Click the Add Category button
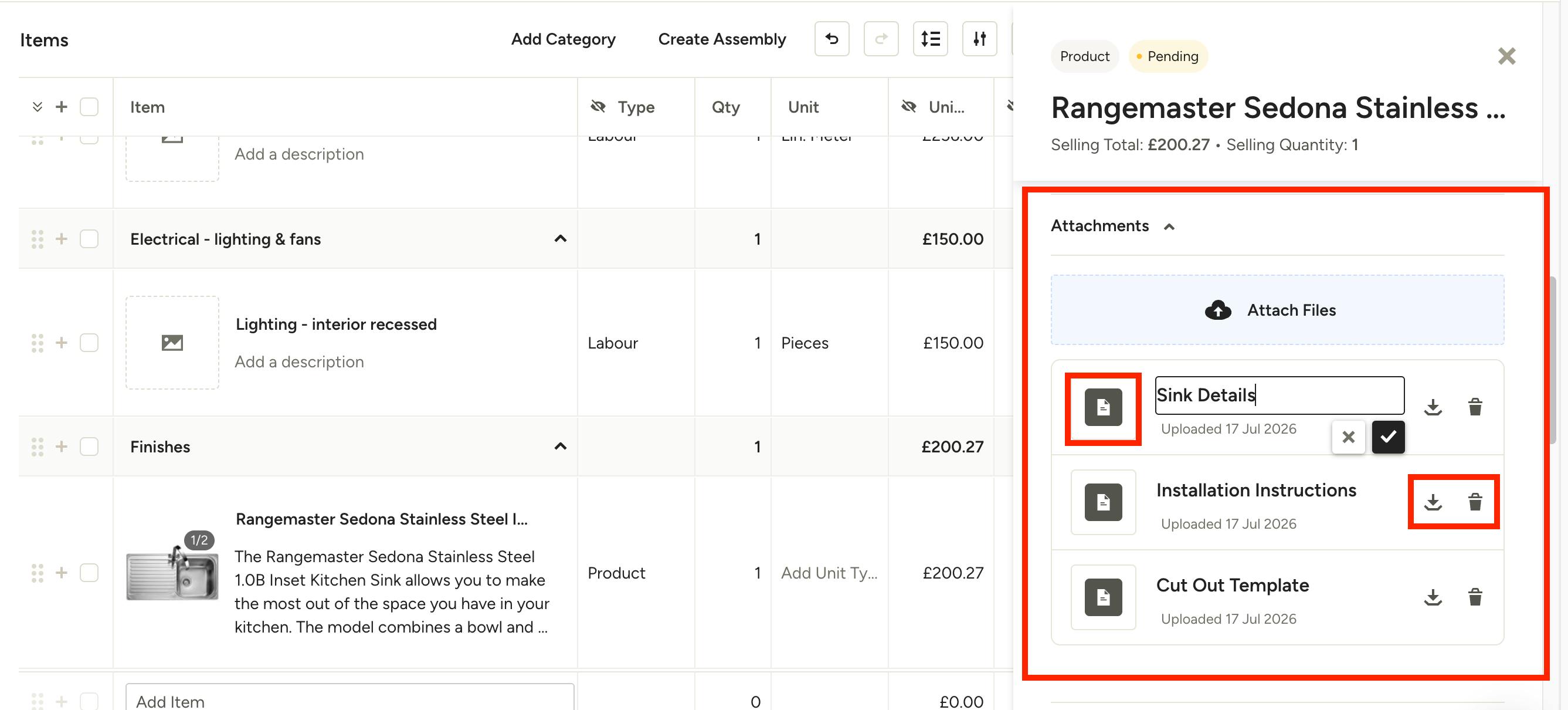Image resolution: width=1568 pixels, height=710 pixels. click(563, 39)
